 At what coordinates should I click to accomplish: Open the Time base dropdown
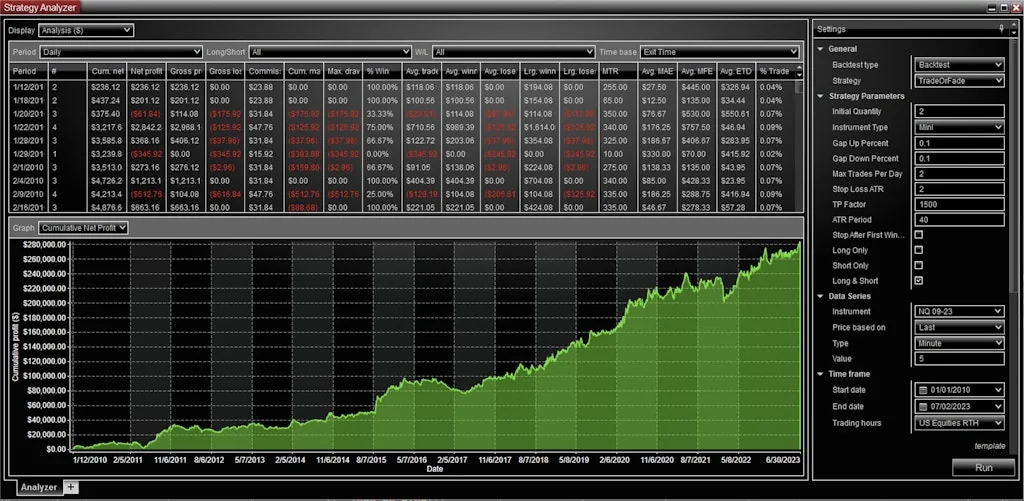tap(720, 52)
